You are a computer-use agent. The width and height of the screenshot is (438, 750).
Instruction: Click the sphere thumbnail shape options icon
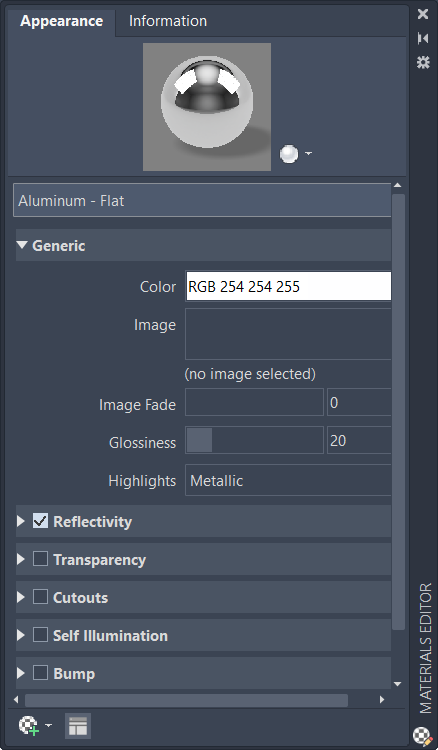tap(296, 154)
